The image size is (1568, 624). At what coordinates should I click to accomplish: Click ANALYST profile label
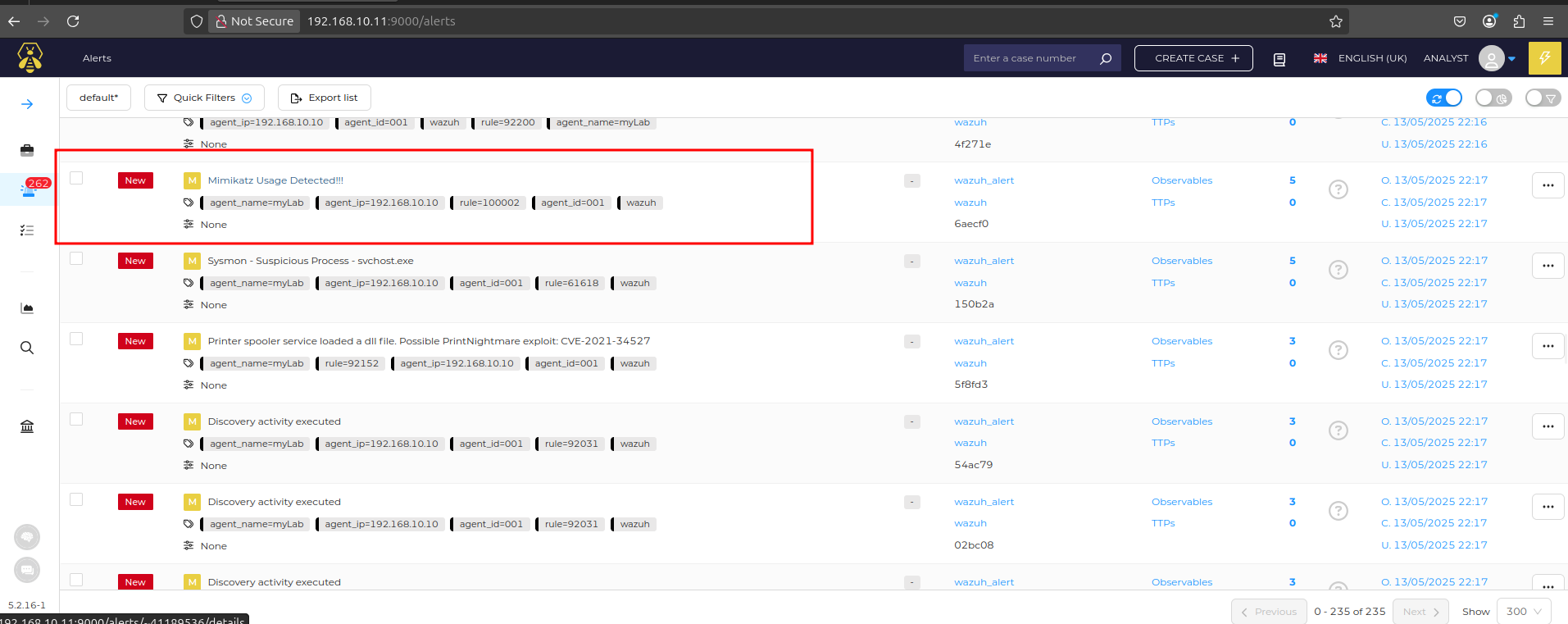tap(1446, 58)
